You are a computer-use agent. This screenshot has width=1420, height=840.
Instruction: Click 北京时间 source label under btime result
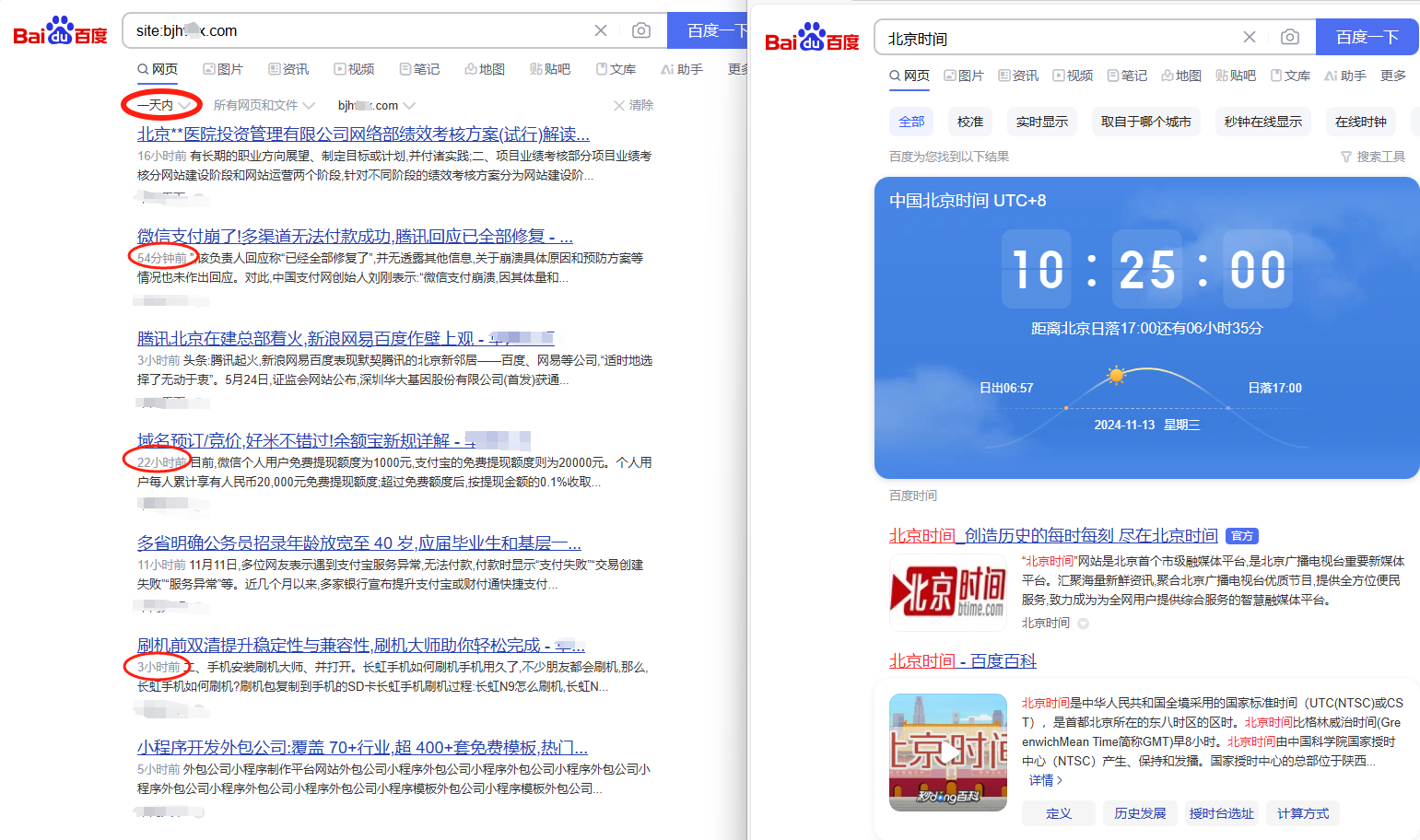pos(1046,623)
